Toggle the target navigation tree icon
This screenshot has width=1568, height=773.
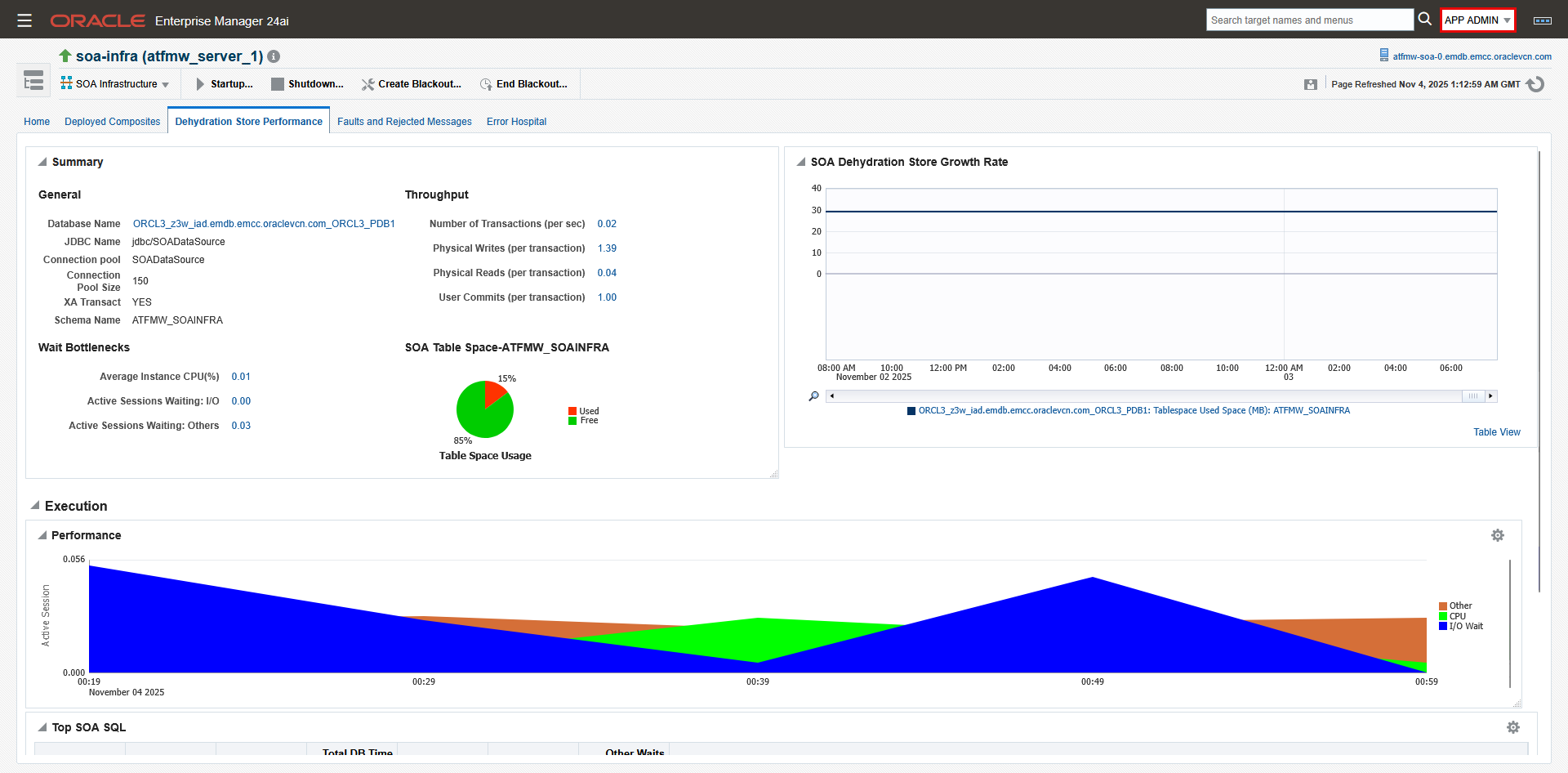[33, 81]
